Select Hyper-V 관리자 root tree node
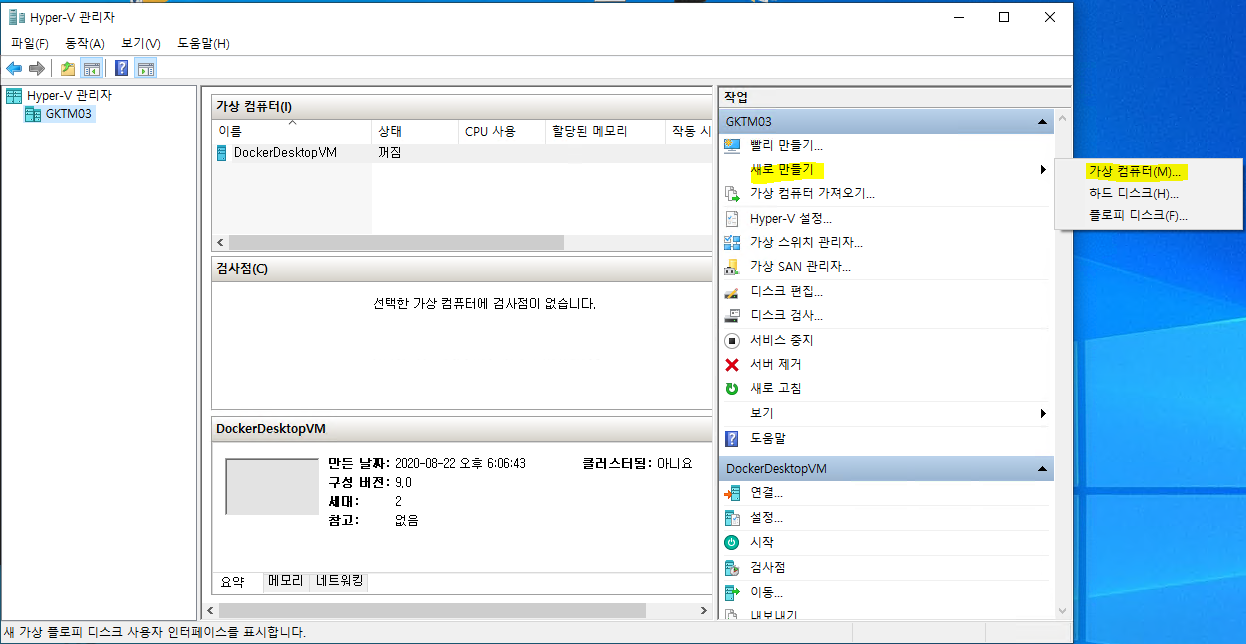Image resolution: width=1246 pixels, height=644 pixels. pos(69,95)
